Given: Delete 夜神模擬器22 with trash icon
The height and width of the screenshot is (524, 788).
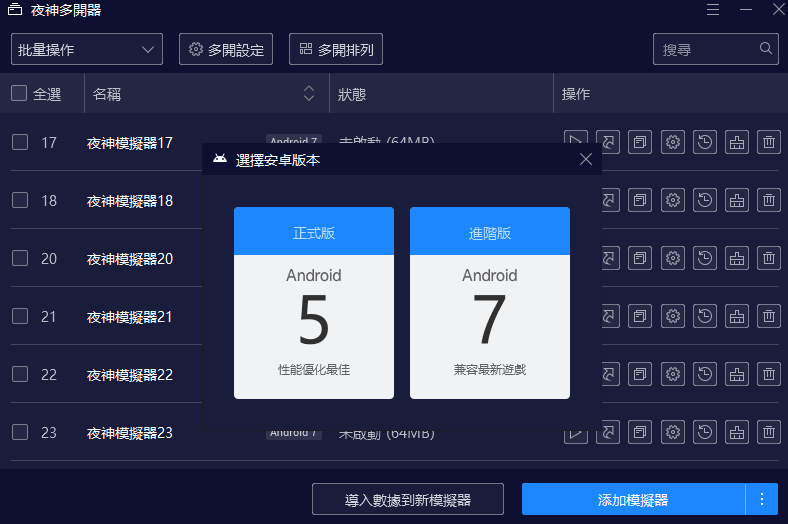Looking at the screenshot, I should [x=769, y=374].
